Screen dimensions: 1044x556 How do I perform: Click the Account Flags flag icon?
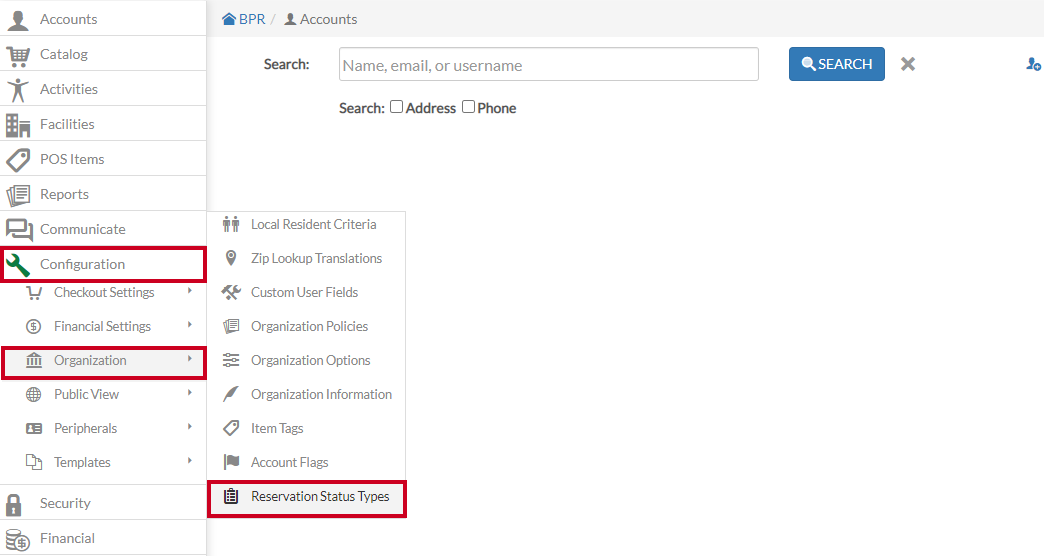point(231,461)
